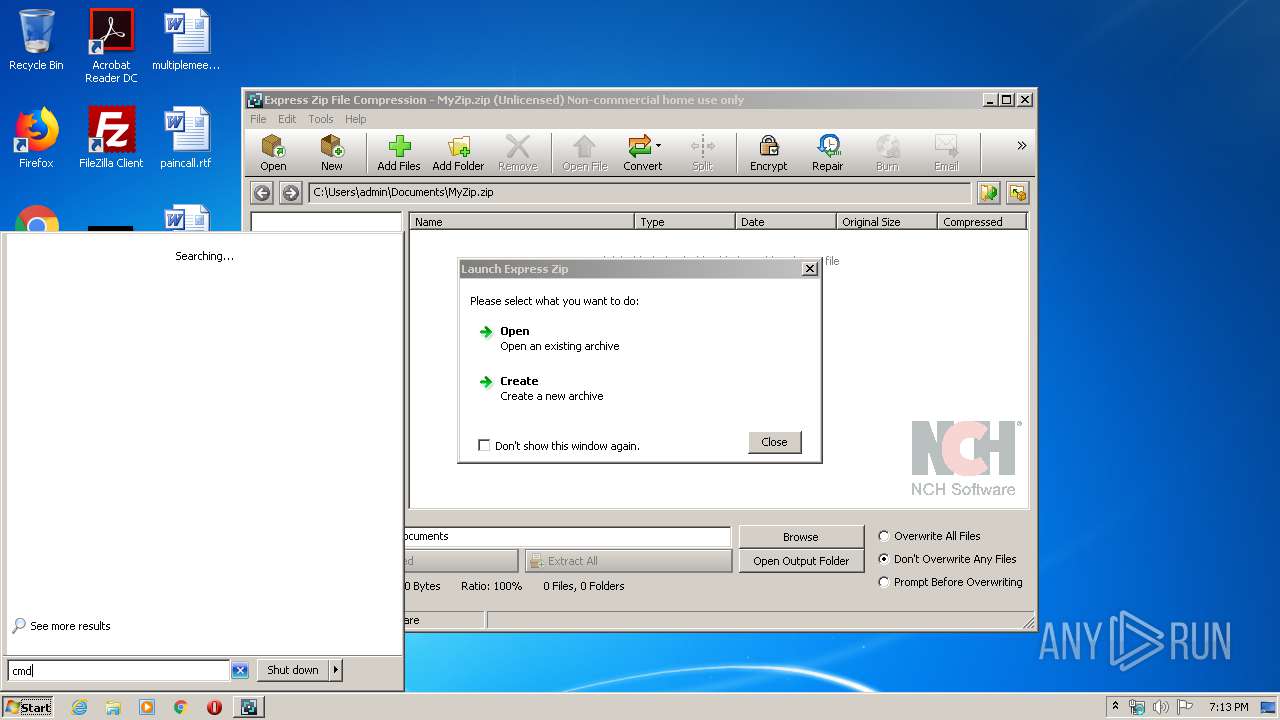This screenshot has width=1280, height=720.
Task: Click the Repair toolbar icon
Action: point(827,153)
